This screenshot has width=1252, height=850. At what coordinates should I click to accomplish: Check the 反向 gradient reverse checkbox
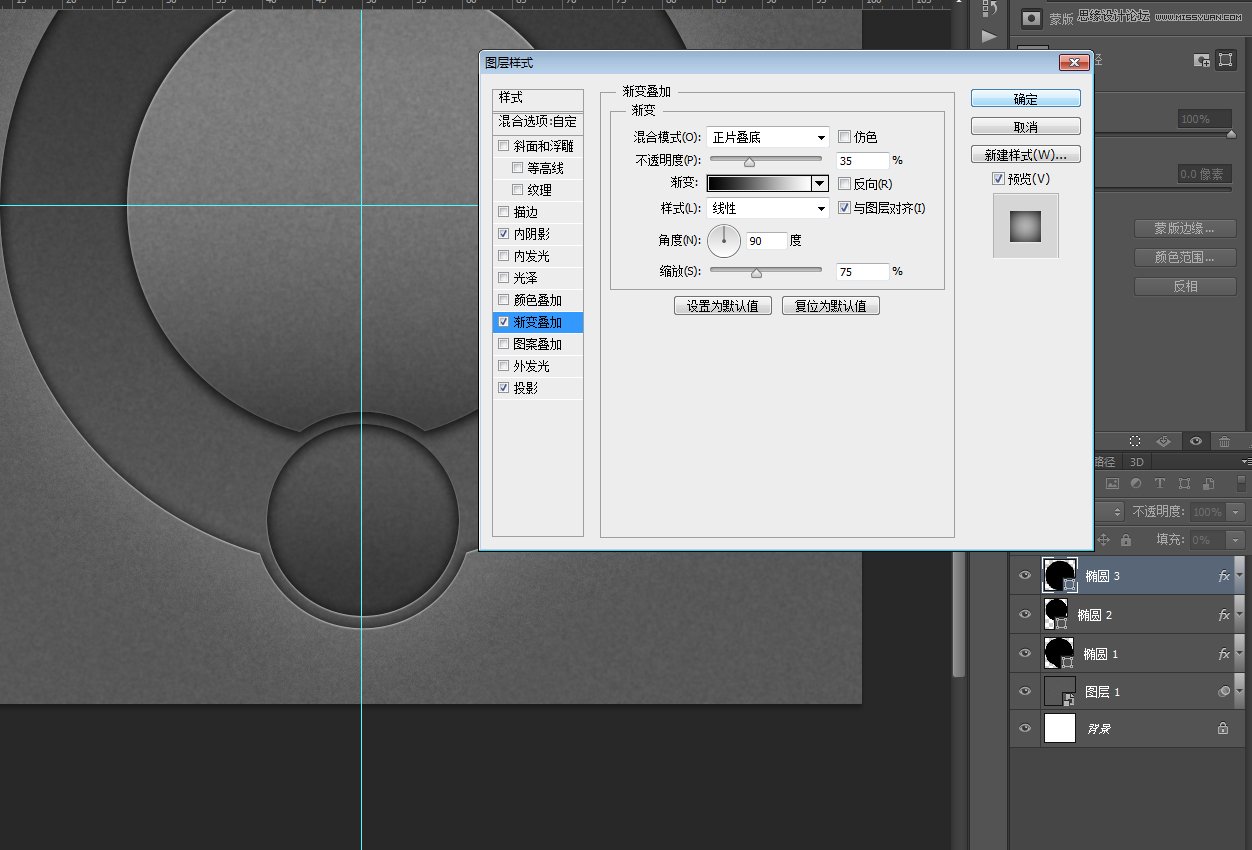(845, 183)
